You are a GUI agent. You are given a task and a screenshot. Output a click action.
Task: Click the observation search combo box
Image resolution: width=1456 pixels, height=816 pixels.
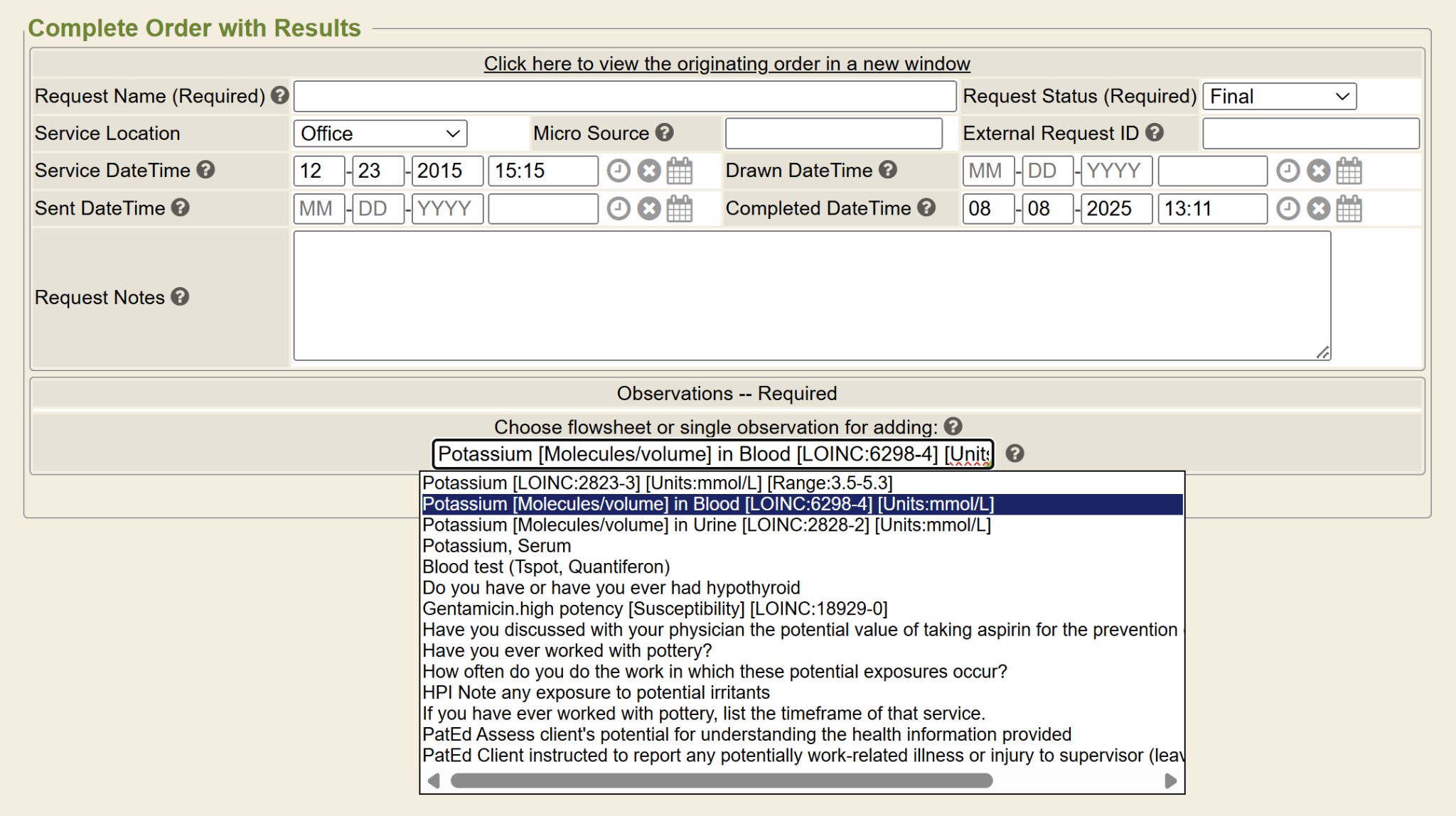(x=712, y=453)
